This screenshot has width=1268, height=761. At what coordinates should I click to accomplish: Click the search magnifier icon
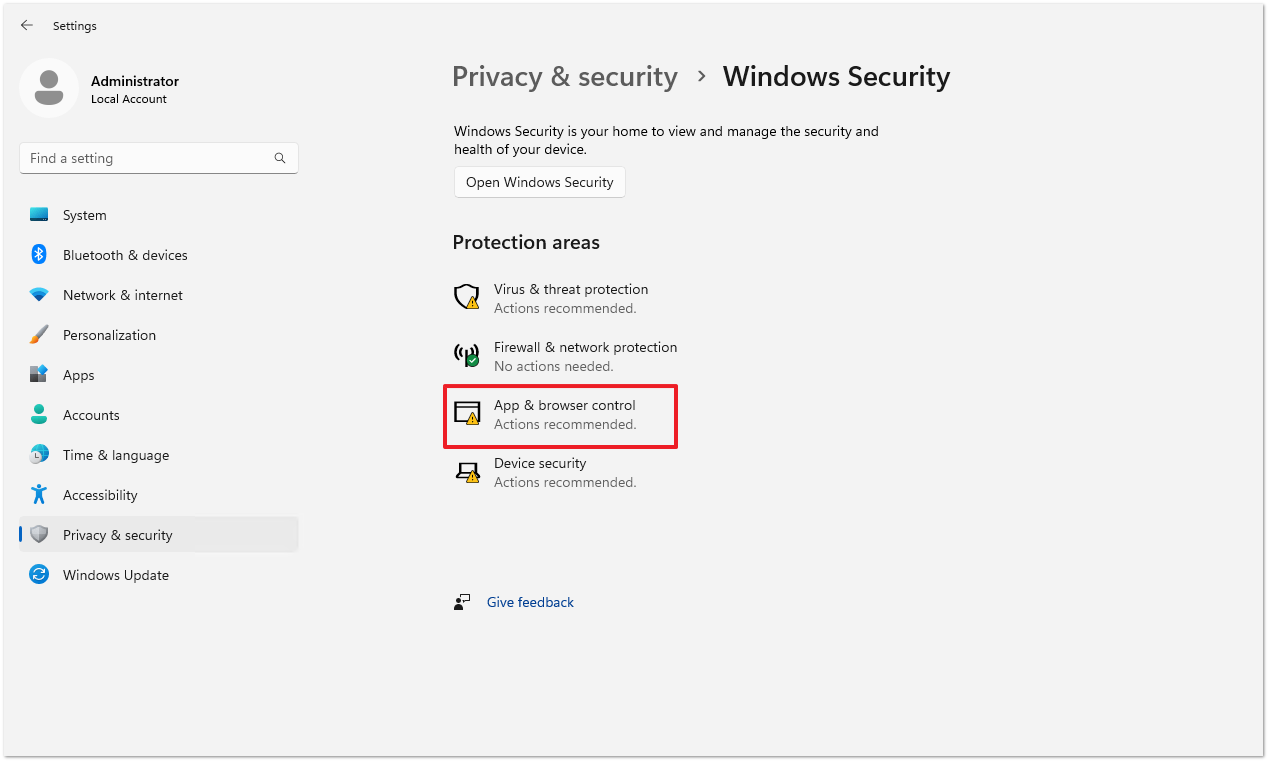[280, 158]
